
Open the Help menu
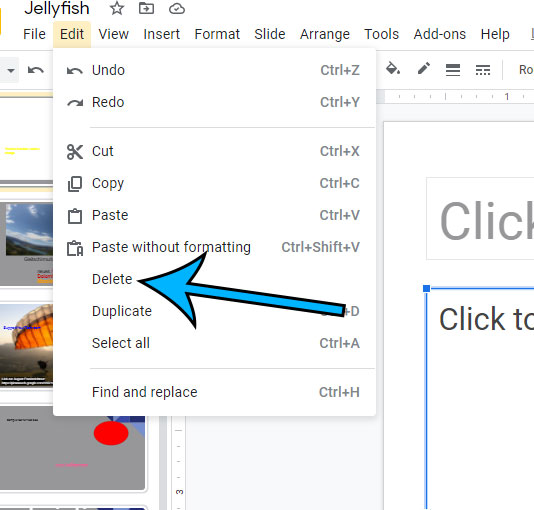(495, 34)
